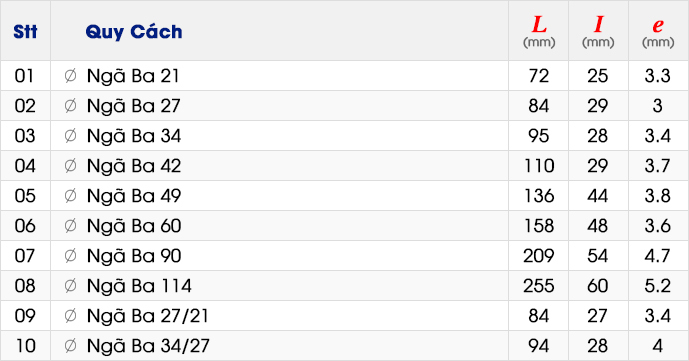Select the Ngã Ba 90 row label

point(134,256)
